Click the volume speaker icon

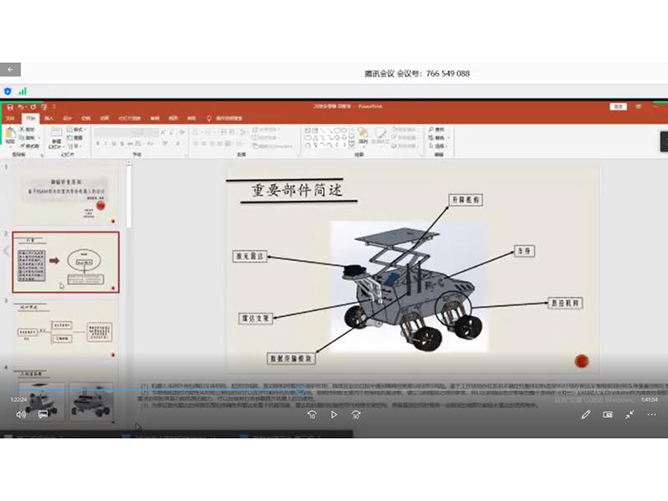[x=21, y=415]
